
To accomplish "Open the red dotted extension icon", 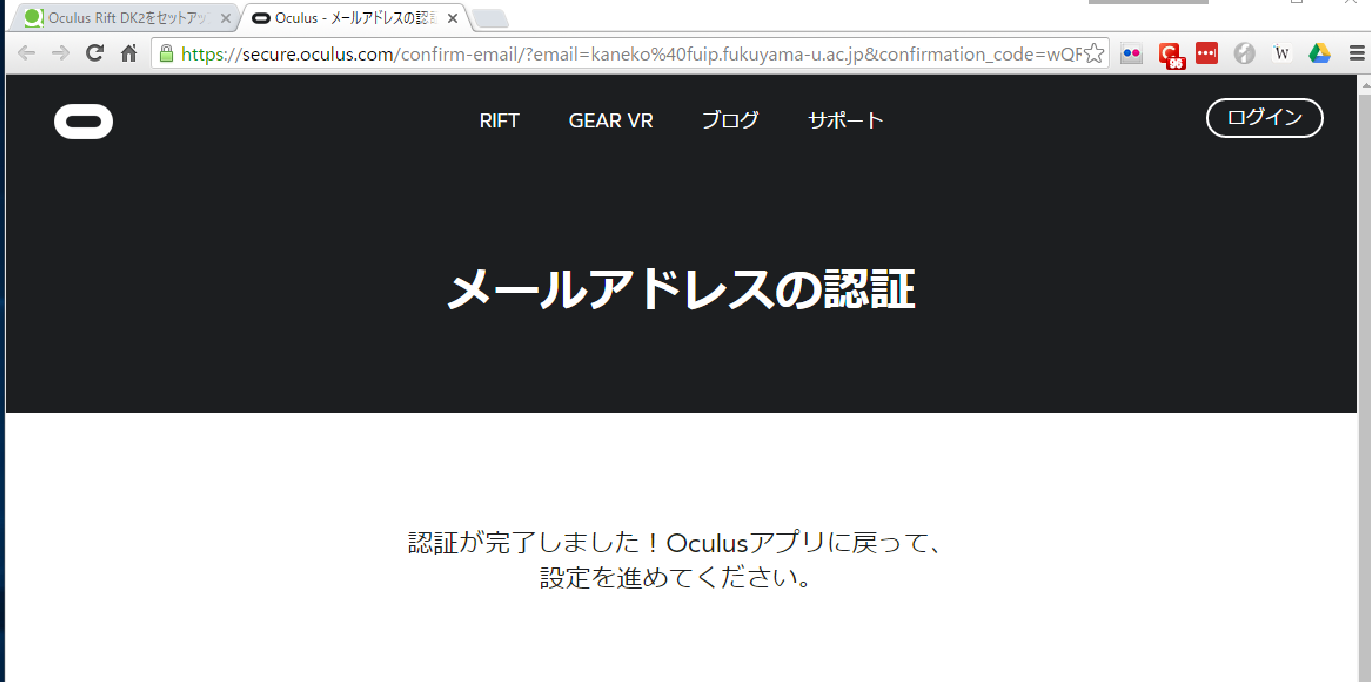I will (x=1207, y=54).
